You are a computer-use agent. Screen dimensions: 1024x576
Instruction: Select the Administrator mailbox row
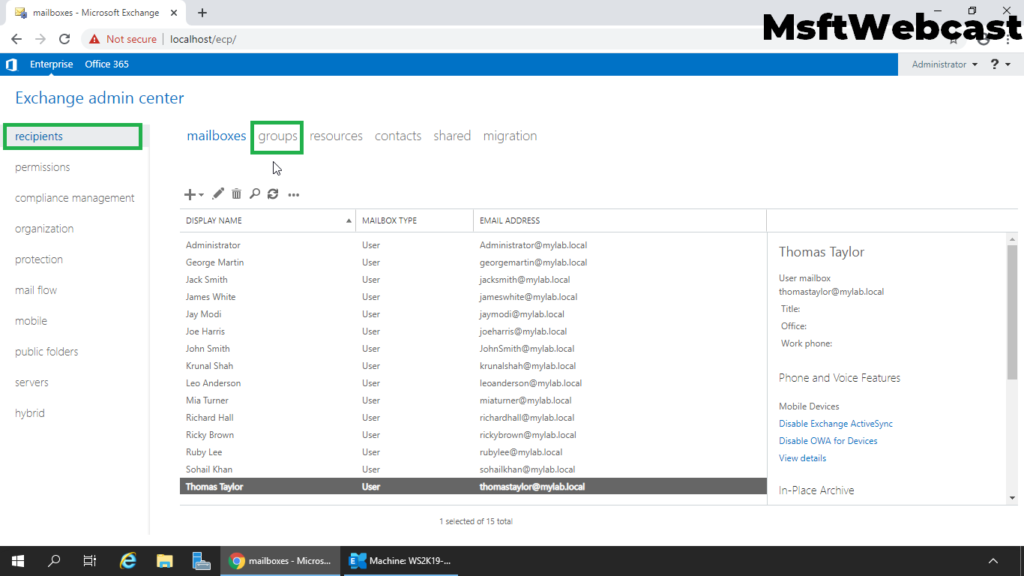473,245
